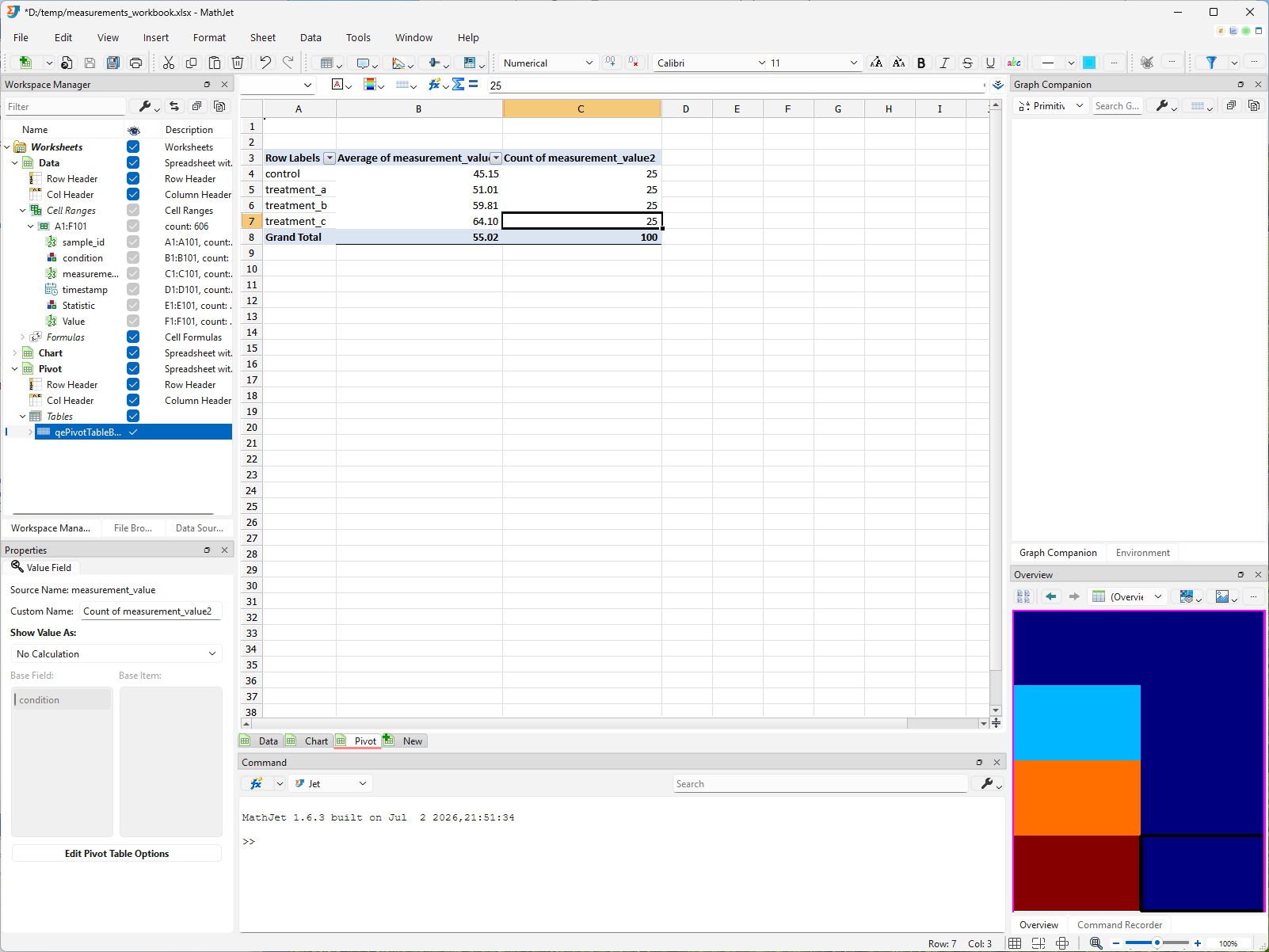Click the increase font size icon
Viewport: 1269px width, 952px height.
[x=876, y=63]
